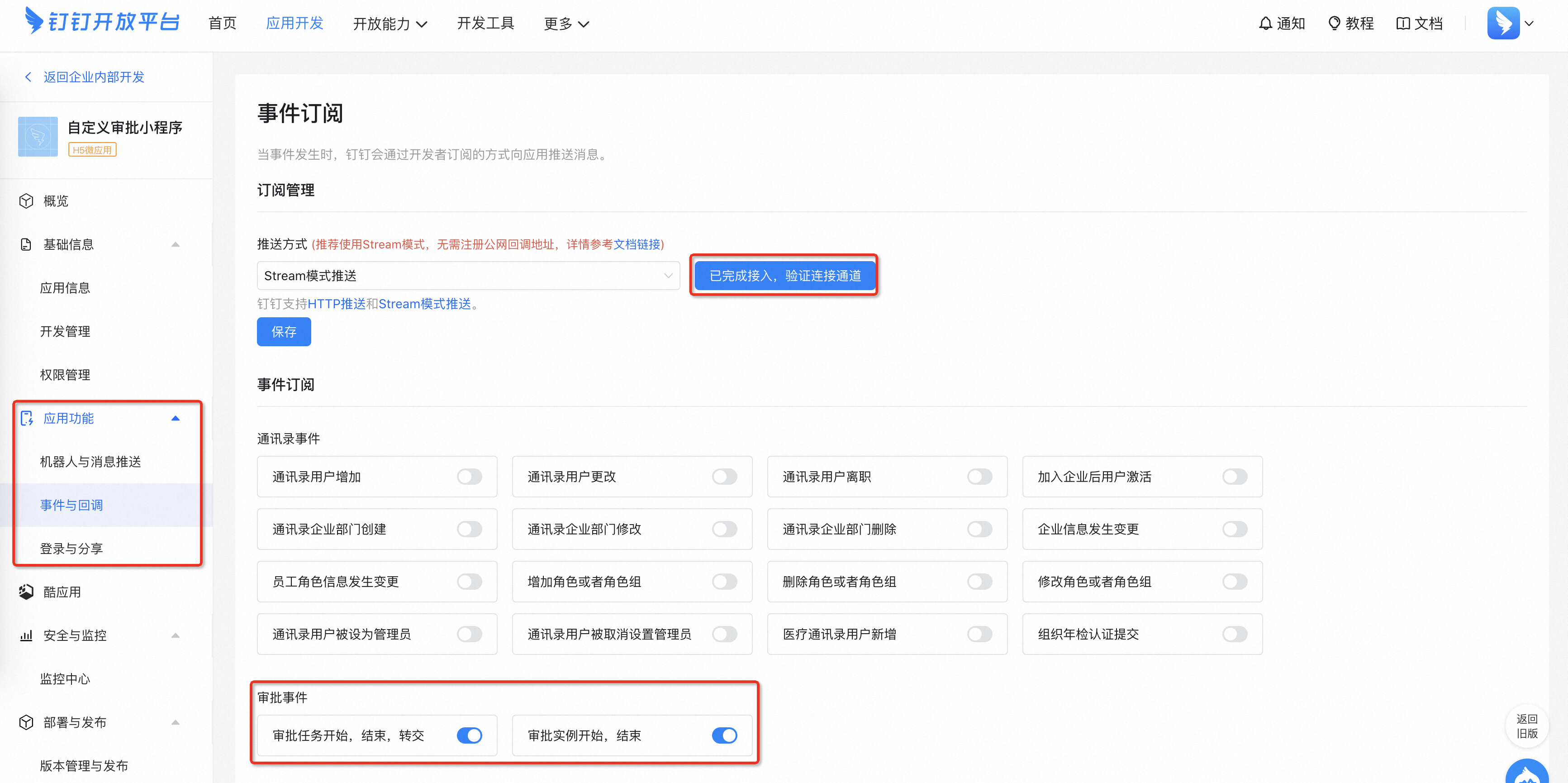Click the 概览 cube icon in sidebar

click(x=26, y=201)
